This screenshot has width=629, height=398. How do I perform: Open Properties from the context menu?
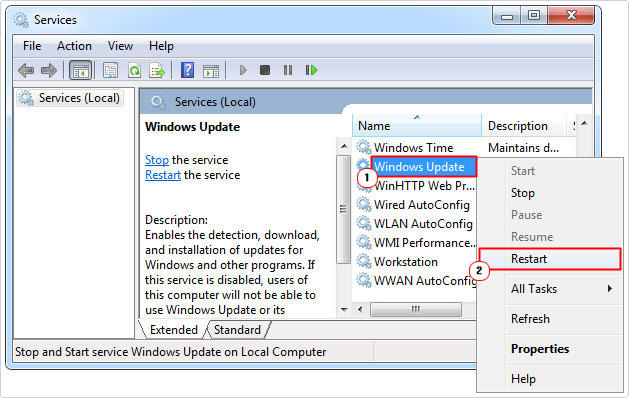[550, 349]
